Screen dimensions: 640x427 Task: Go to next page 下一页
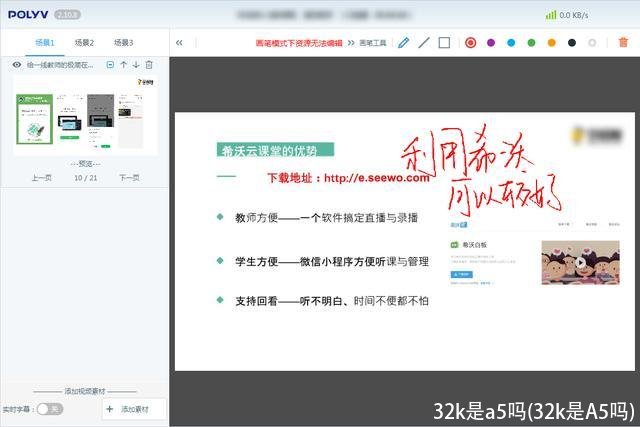pyautogui.click(x=129, y=178)
